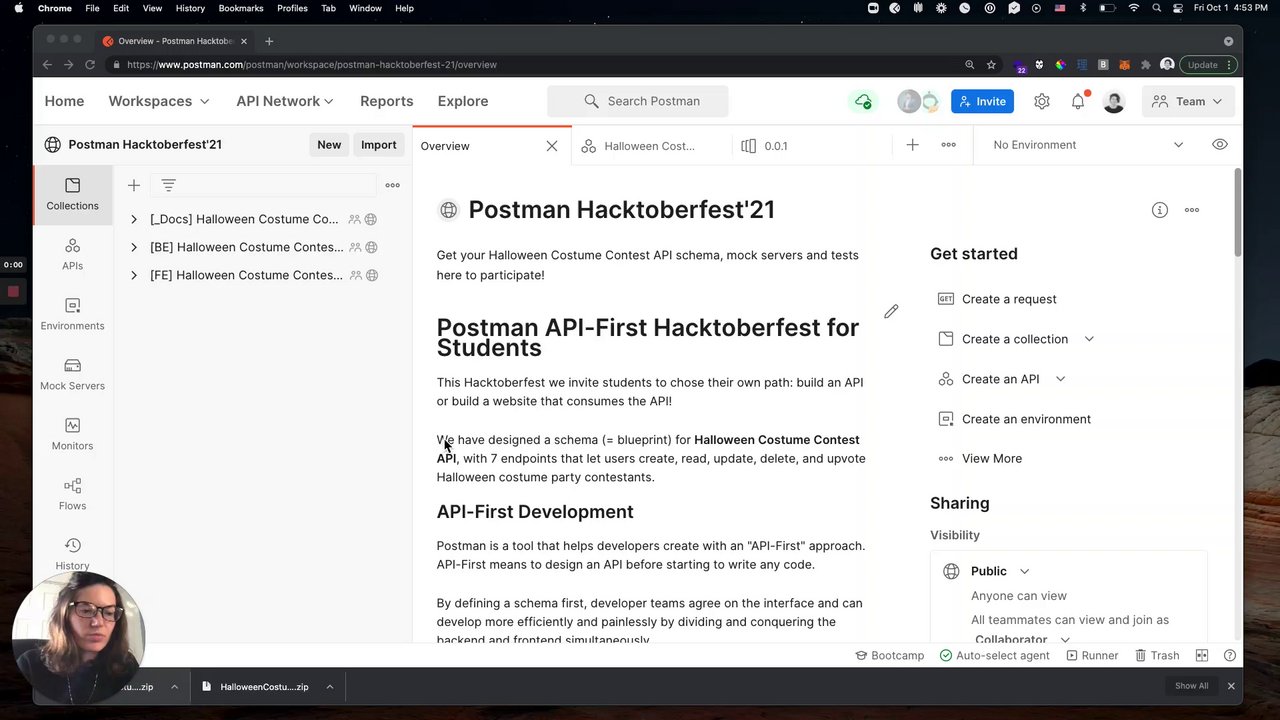Click Create an environment link
Image resolution: width=1280 pixels, height=720 pixels.
coord(1026,419)
